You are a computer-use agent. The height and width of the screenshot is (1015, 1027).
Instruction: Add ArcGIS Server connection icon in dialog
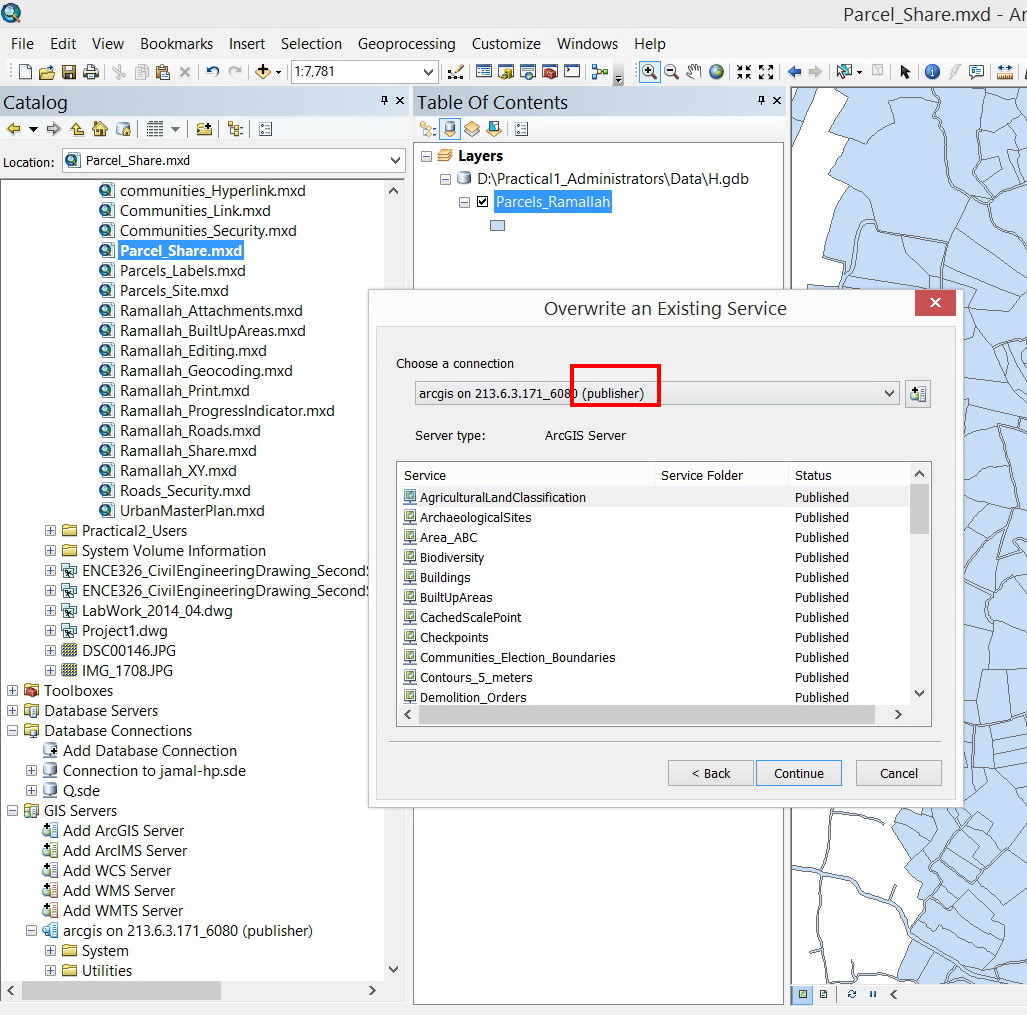click(918, 394)
